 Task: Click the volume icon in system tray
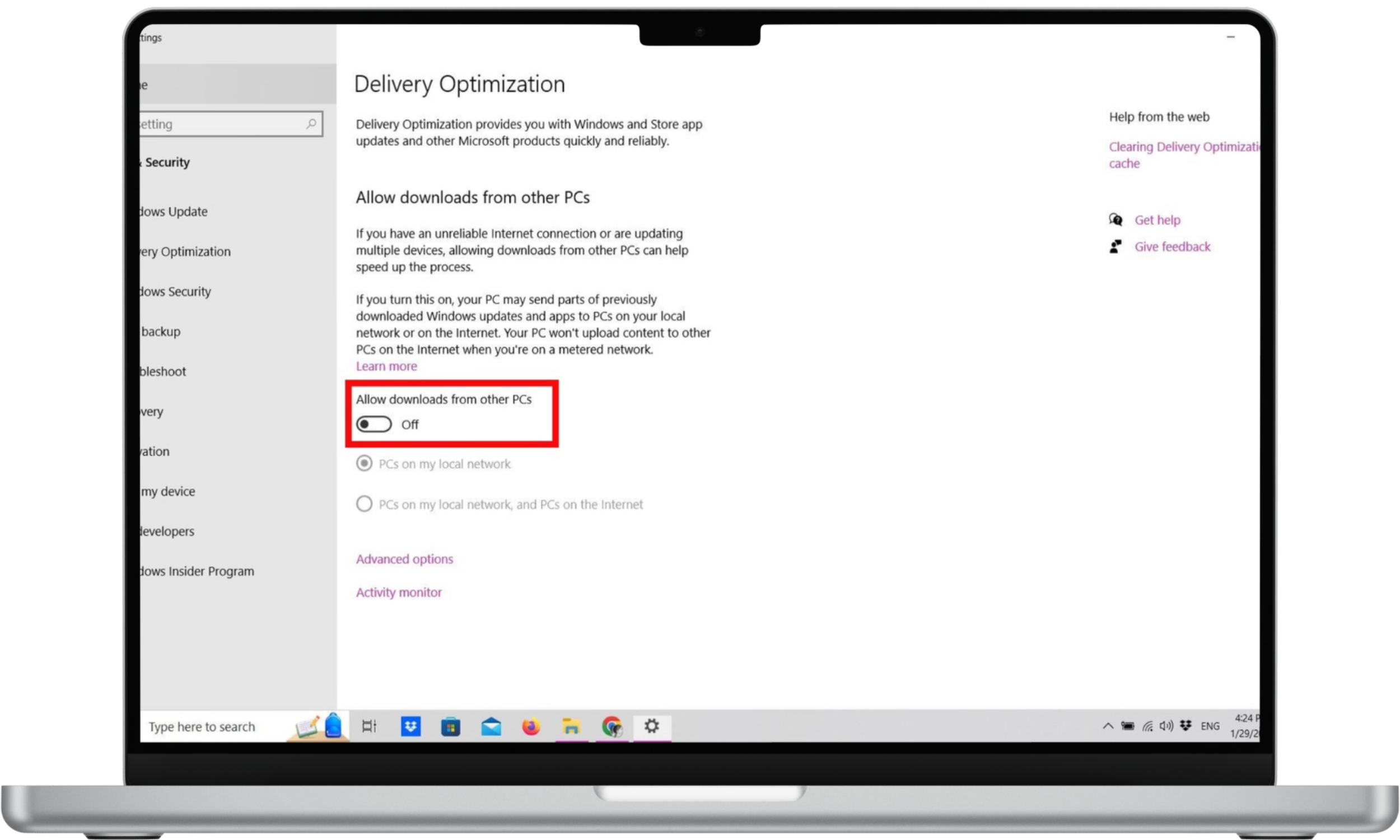pos(1166,726)
